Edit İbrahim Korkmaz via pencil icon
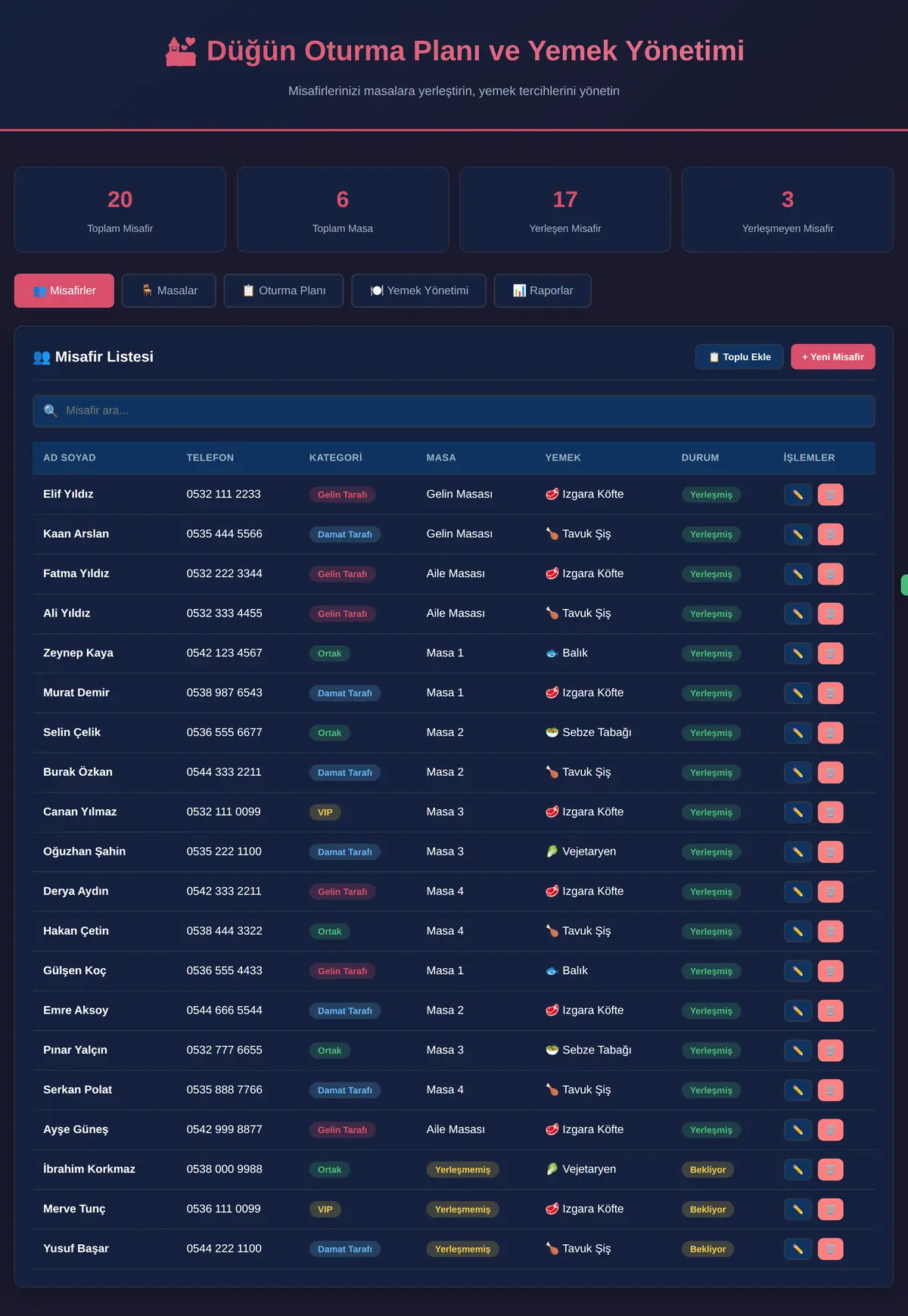The height and width of the screenshot is (1316, 908). click(798, 1169)
